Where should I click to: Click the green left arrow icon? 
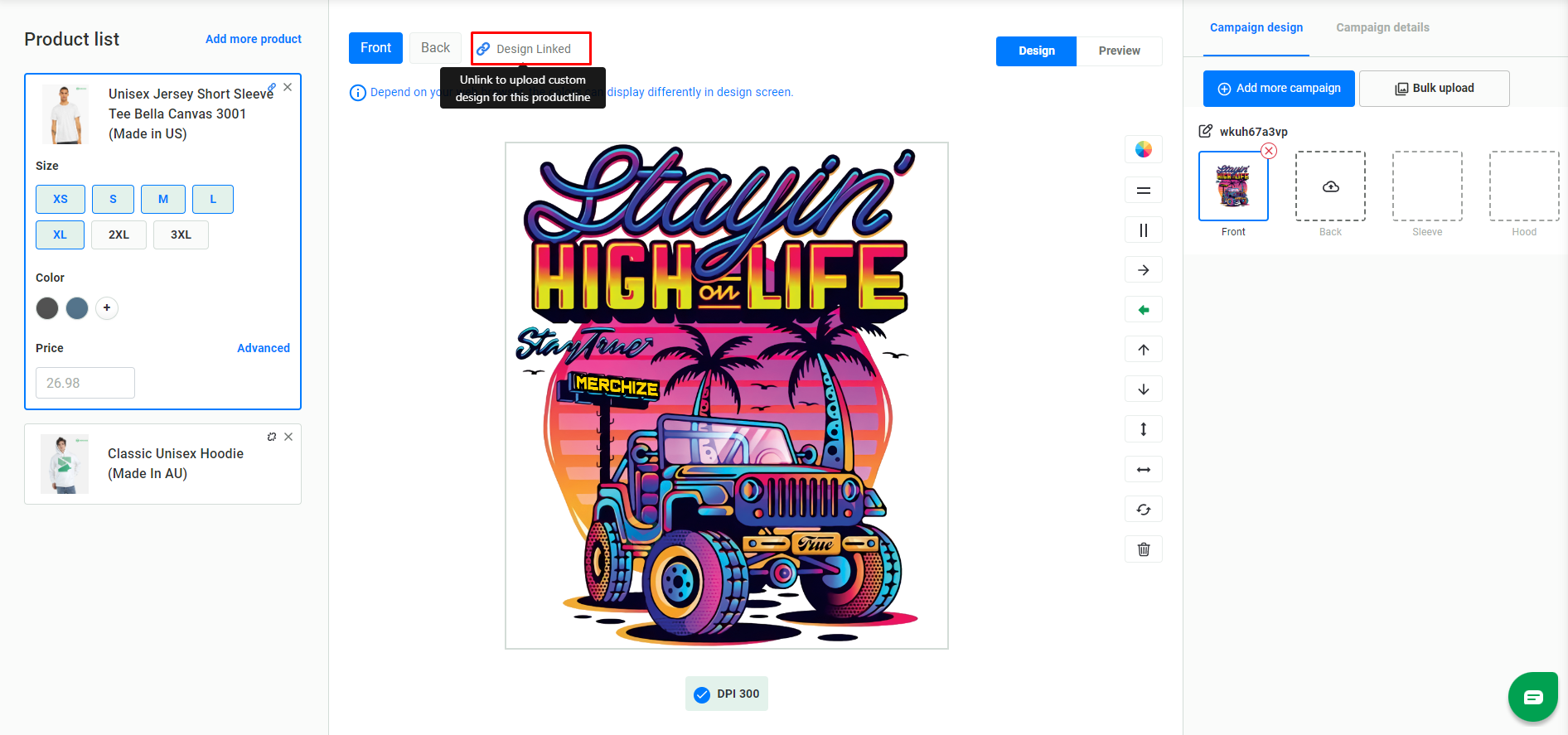pyautogui.click(x=1144, y=310)
